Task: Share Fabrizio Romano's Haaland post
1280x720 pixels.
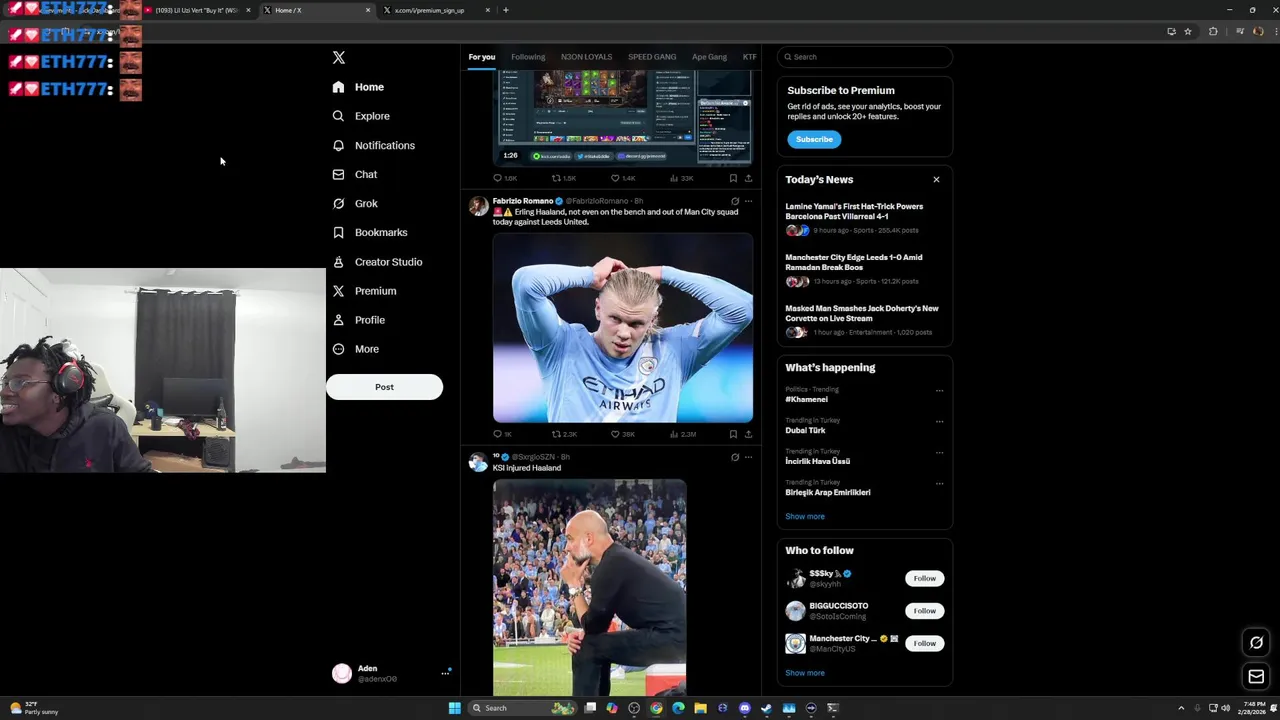Action: click(x=748, y=434)
